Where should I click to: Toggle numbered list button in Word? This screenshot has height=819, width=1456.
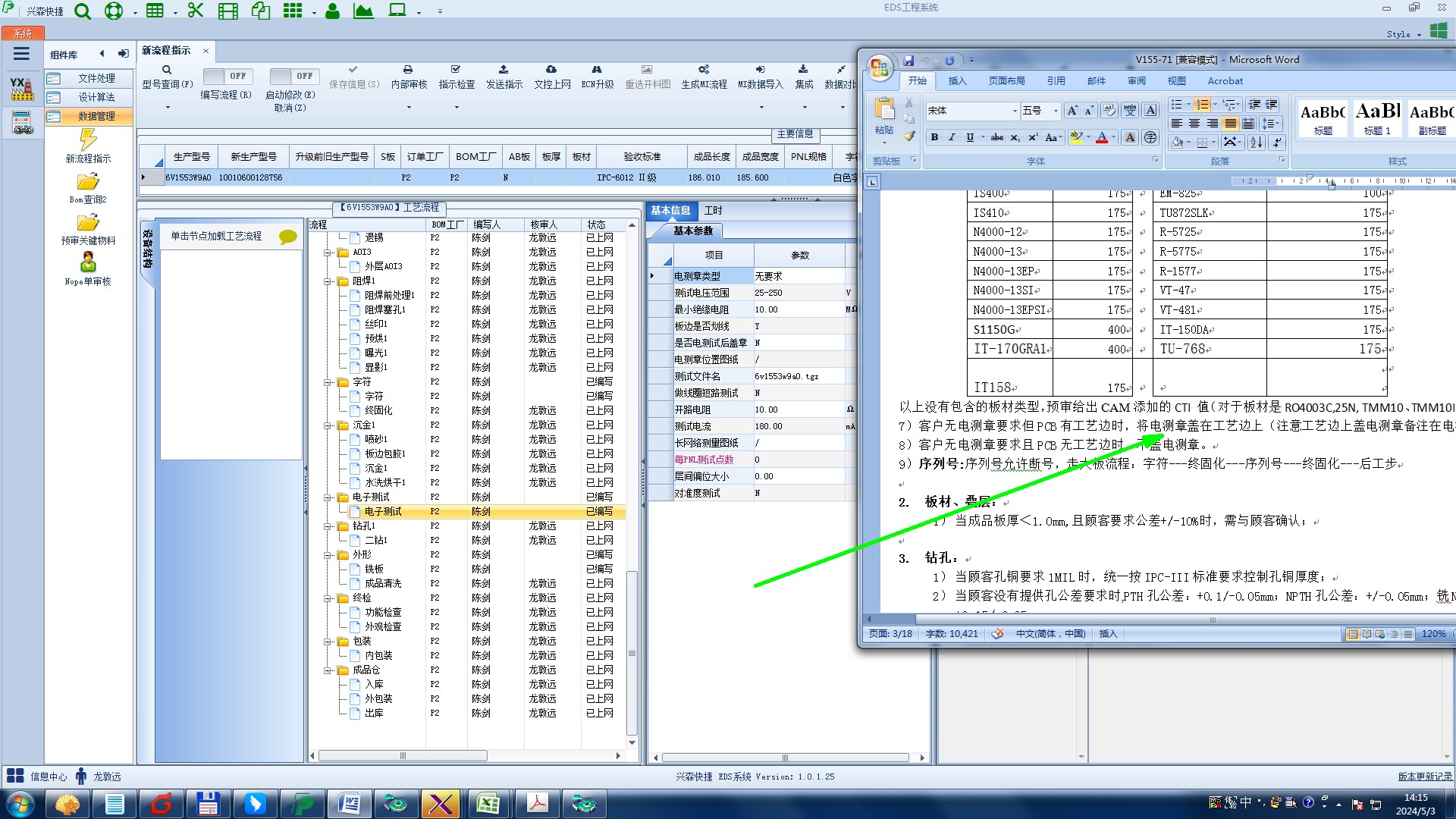(x=1202, y=105)
